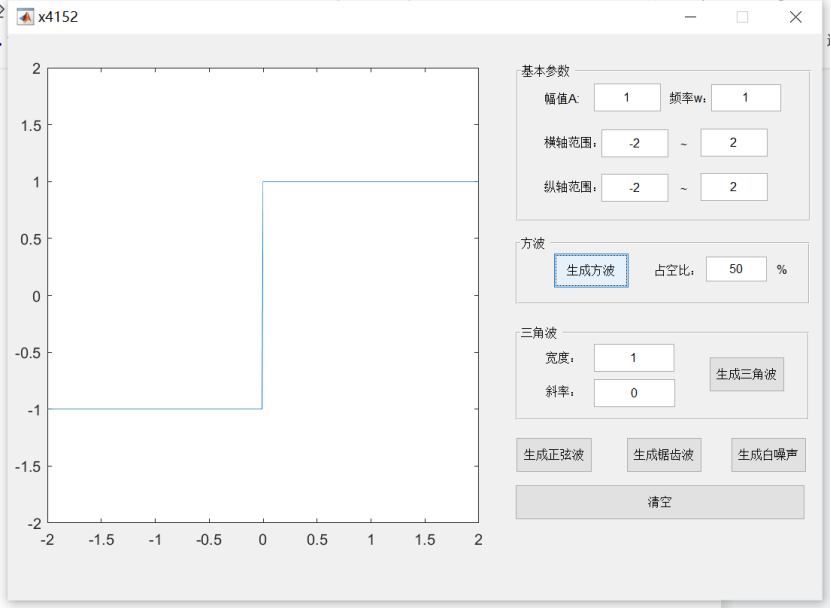This screenshot has width=831, height=608.
Task: Click the MATLAB icon in title bar
Action: [25, 17]
